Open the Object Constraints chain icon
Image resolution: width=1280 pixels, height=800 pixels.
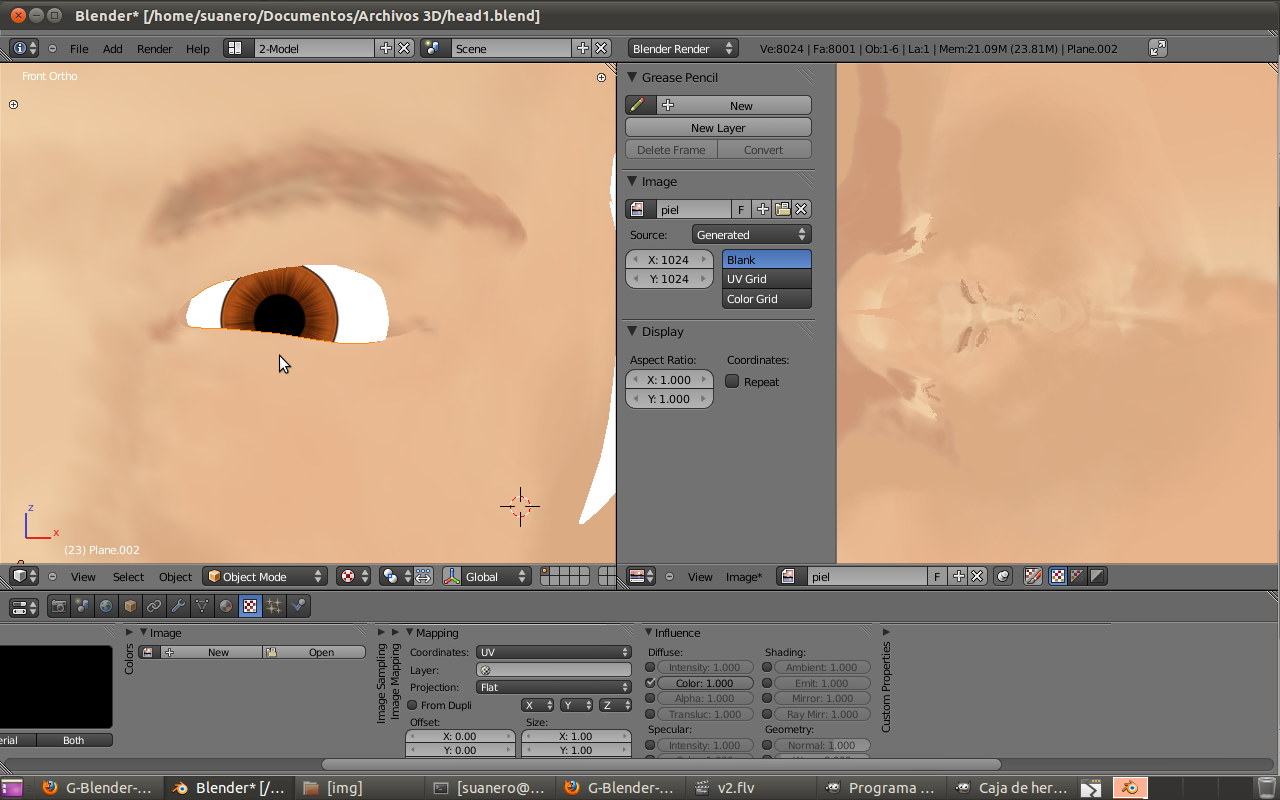pyautogui.click(x=154, y=606)
